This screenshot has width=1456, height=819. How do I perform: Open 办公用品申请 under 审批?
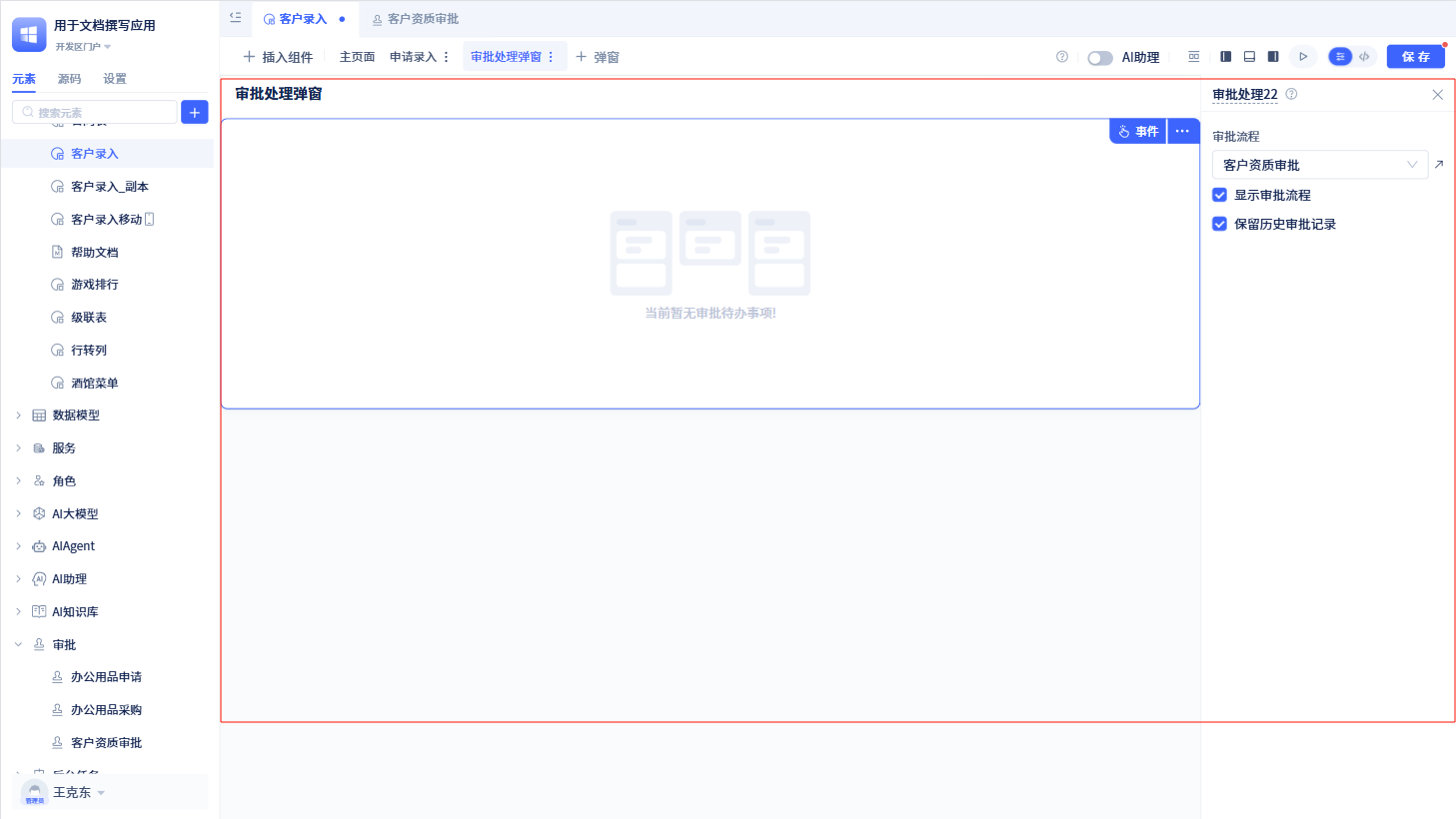(x=107, y=677)
